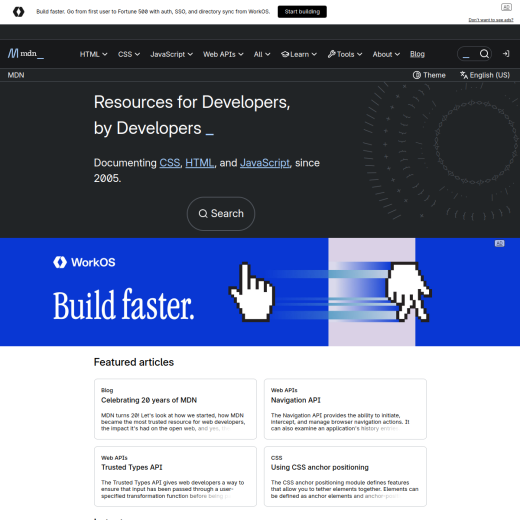Image resolution: width=520 pixels, height=520 pixels.
Task: Click the WorkOS logo on blue banner
Action: click(x=84, y=262)
